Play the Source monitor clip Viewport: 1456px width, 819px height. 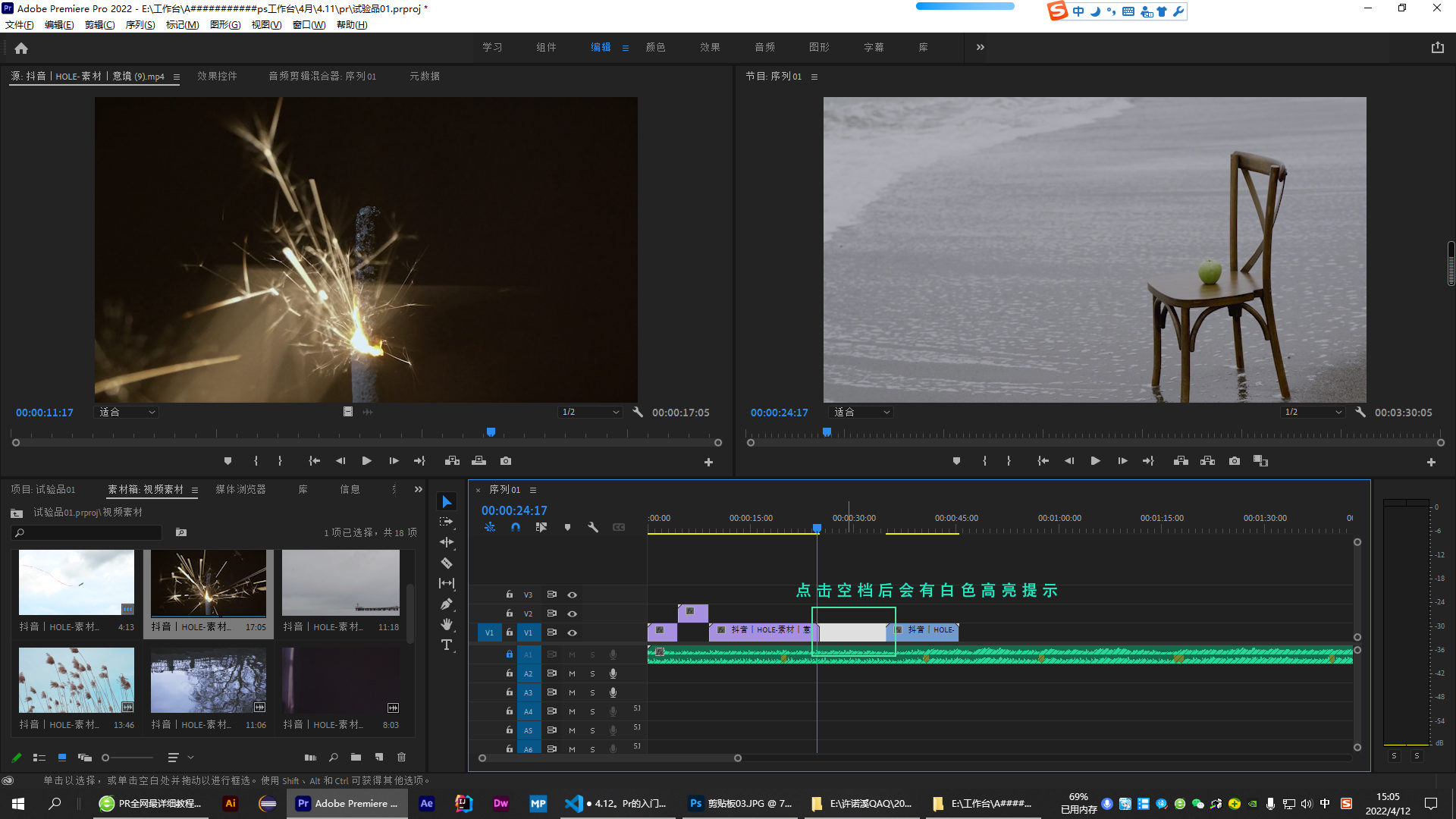coord(367,461)
